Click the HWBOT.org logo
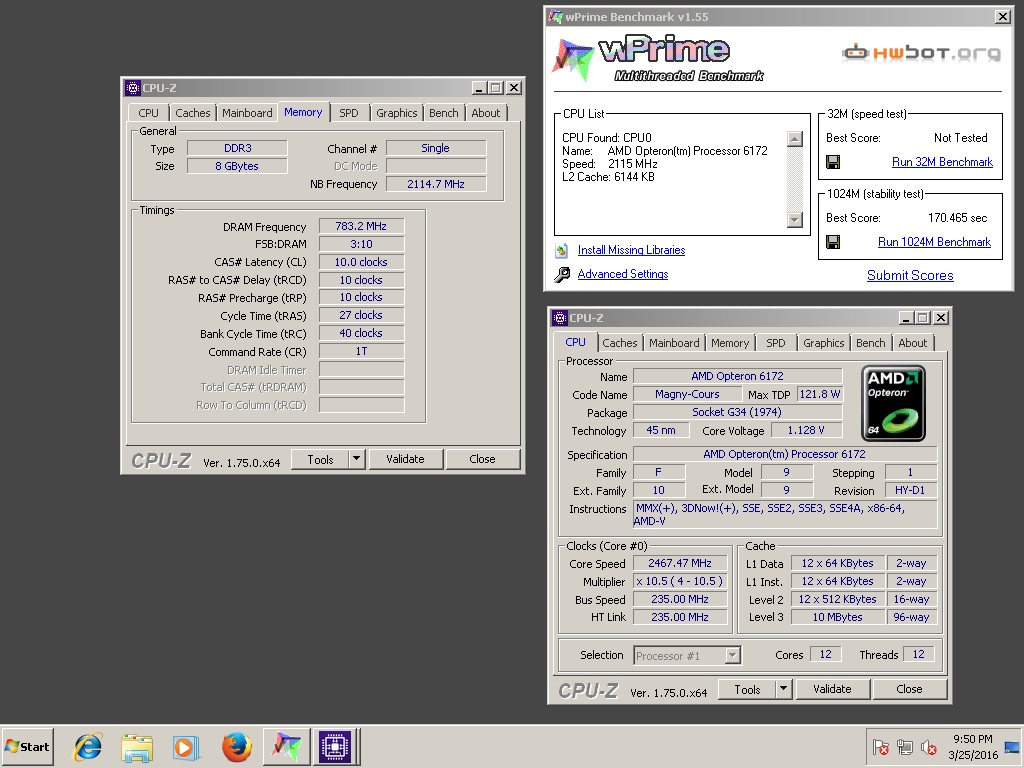 921,52
